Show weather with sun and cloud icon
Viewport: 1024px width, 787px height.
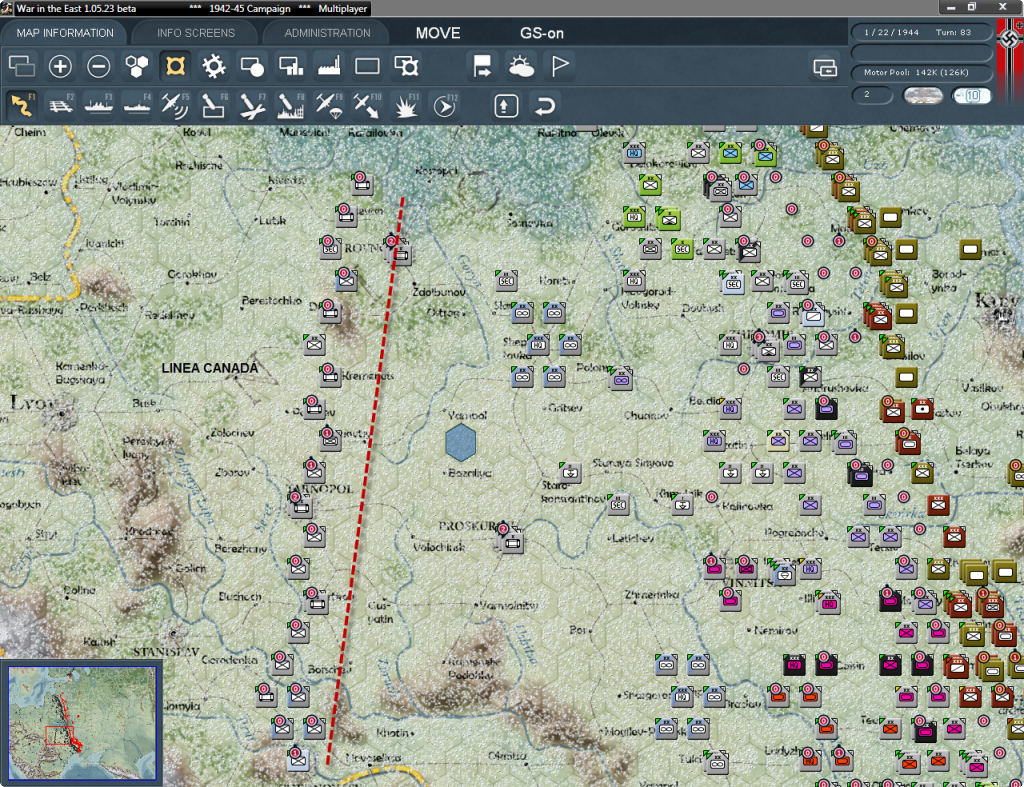tap(521, 66)
